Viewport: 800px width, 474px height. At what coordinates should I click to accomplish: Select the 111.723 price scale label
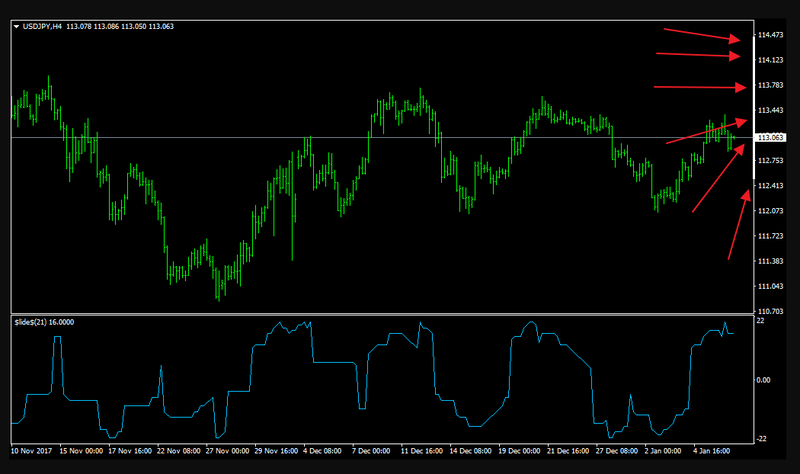(x=770, y=236)
